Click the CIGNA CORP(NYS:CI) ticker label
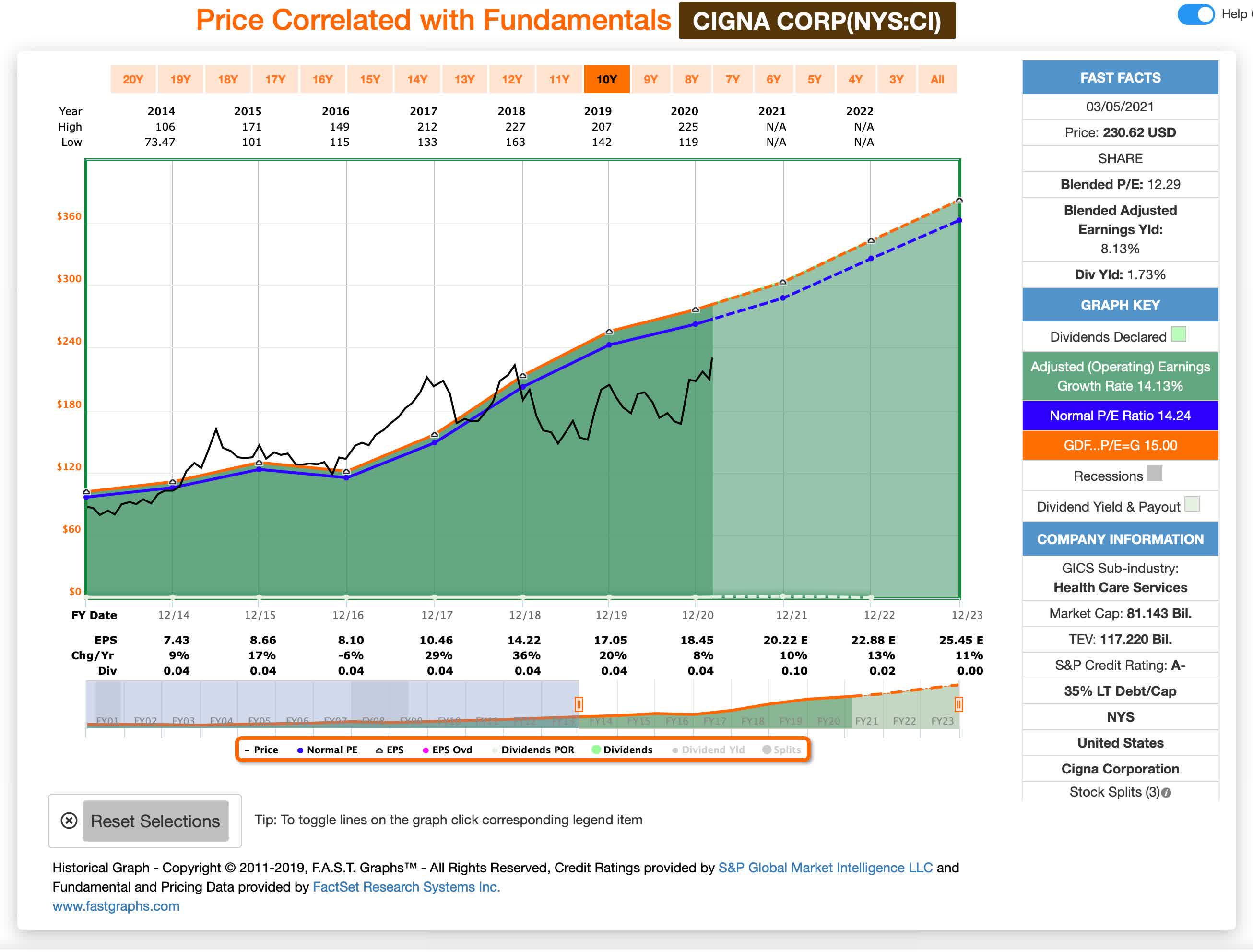Screen dimensions: 1253x952 817,21
